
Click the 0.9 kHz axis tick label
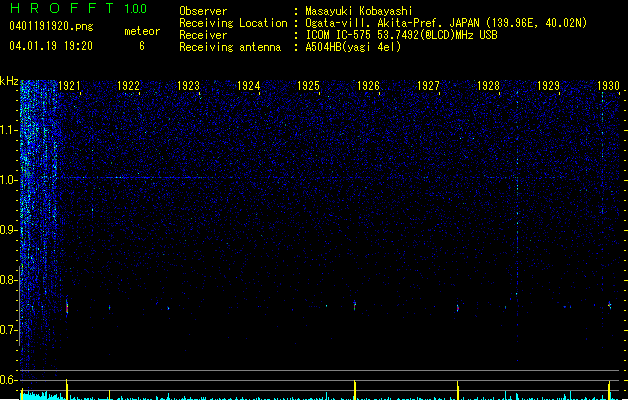click(x=8, y=230)
